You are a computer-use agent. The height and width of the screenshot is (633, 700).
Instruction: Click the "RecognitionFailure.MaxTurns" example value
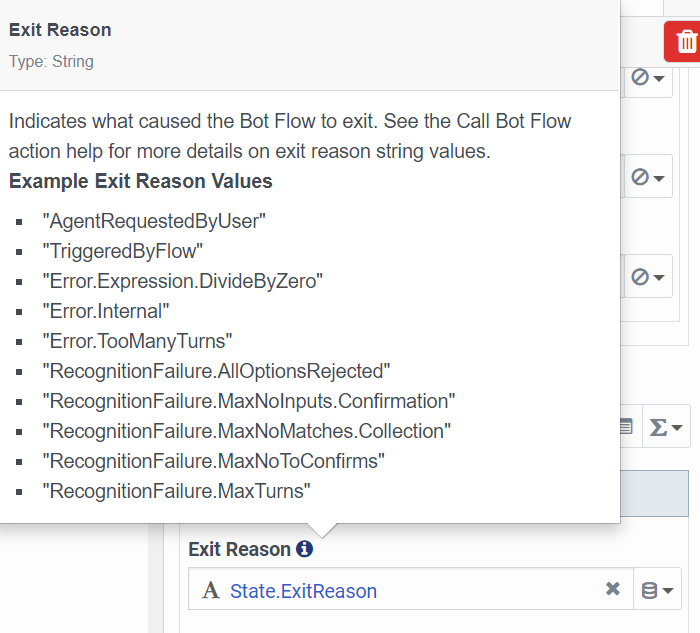pyautogui.click(x=176, y=491)
